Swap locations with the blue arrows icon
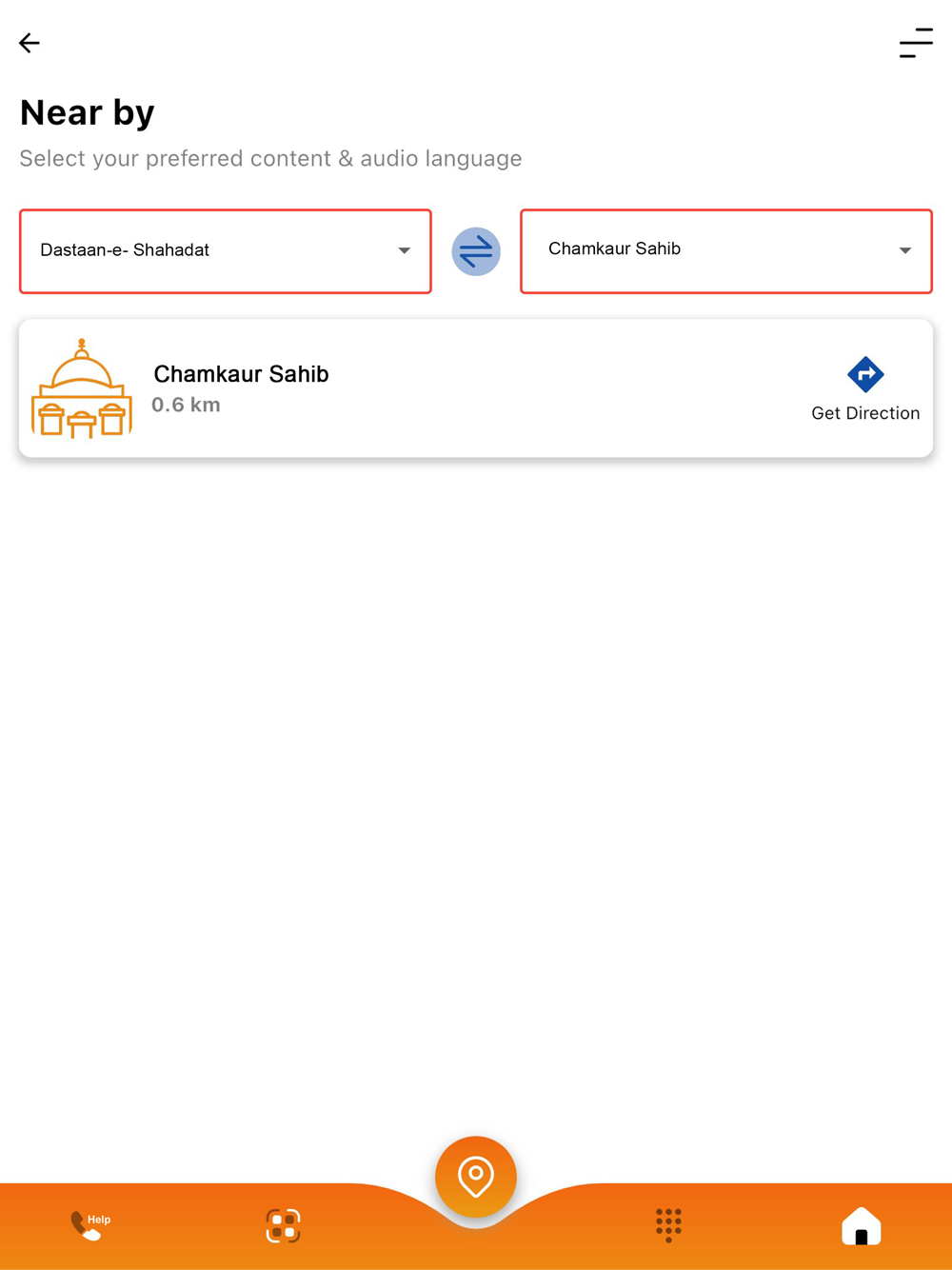 (476, 251)
